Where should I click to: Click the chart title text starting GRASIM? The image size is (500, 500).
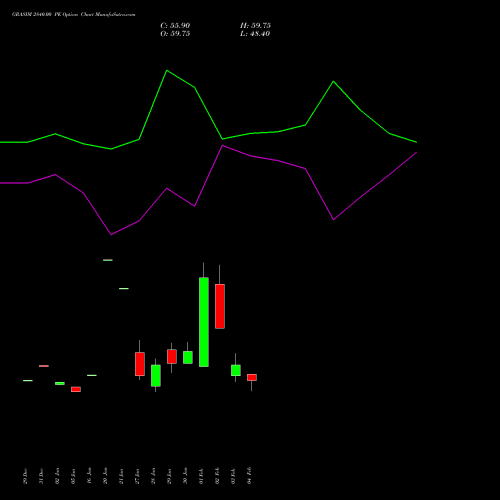(74, 14)
